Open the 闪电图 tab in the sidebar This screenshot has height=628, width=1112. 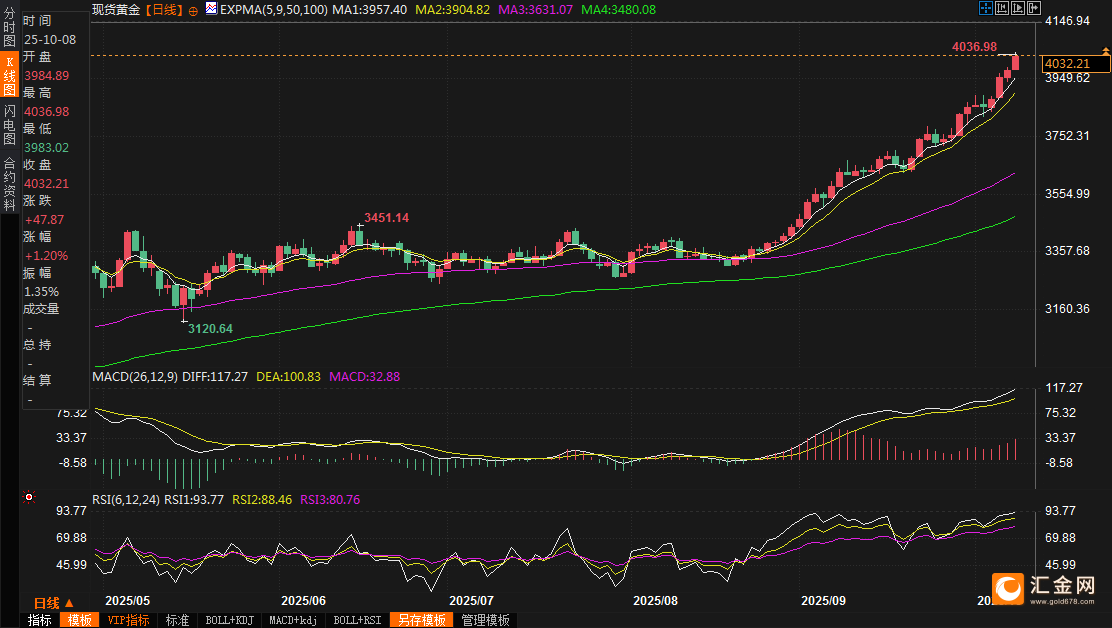[9, 124]
